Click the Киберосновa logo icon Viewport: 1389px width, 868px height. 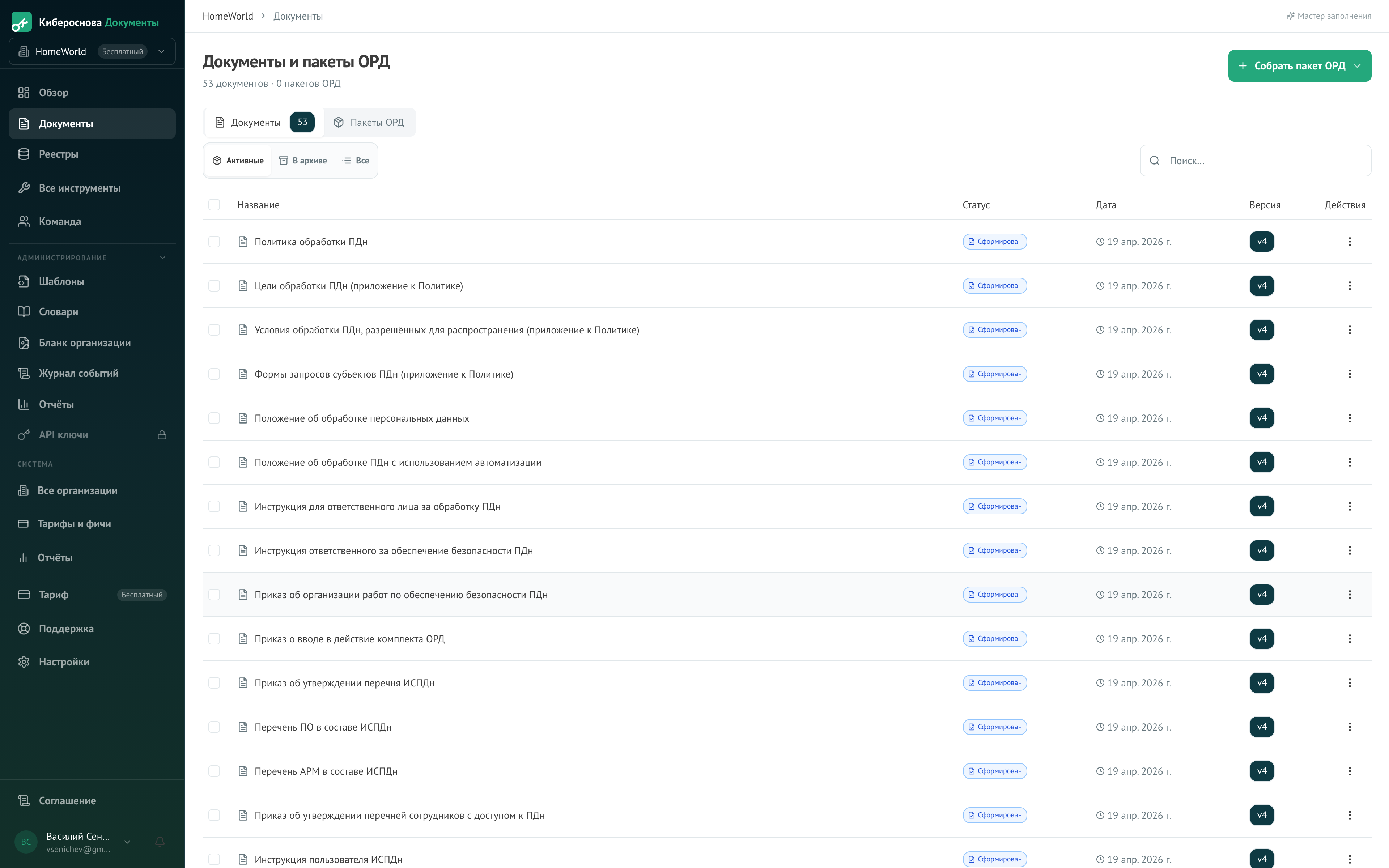22,22
